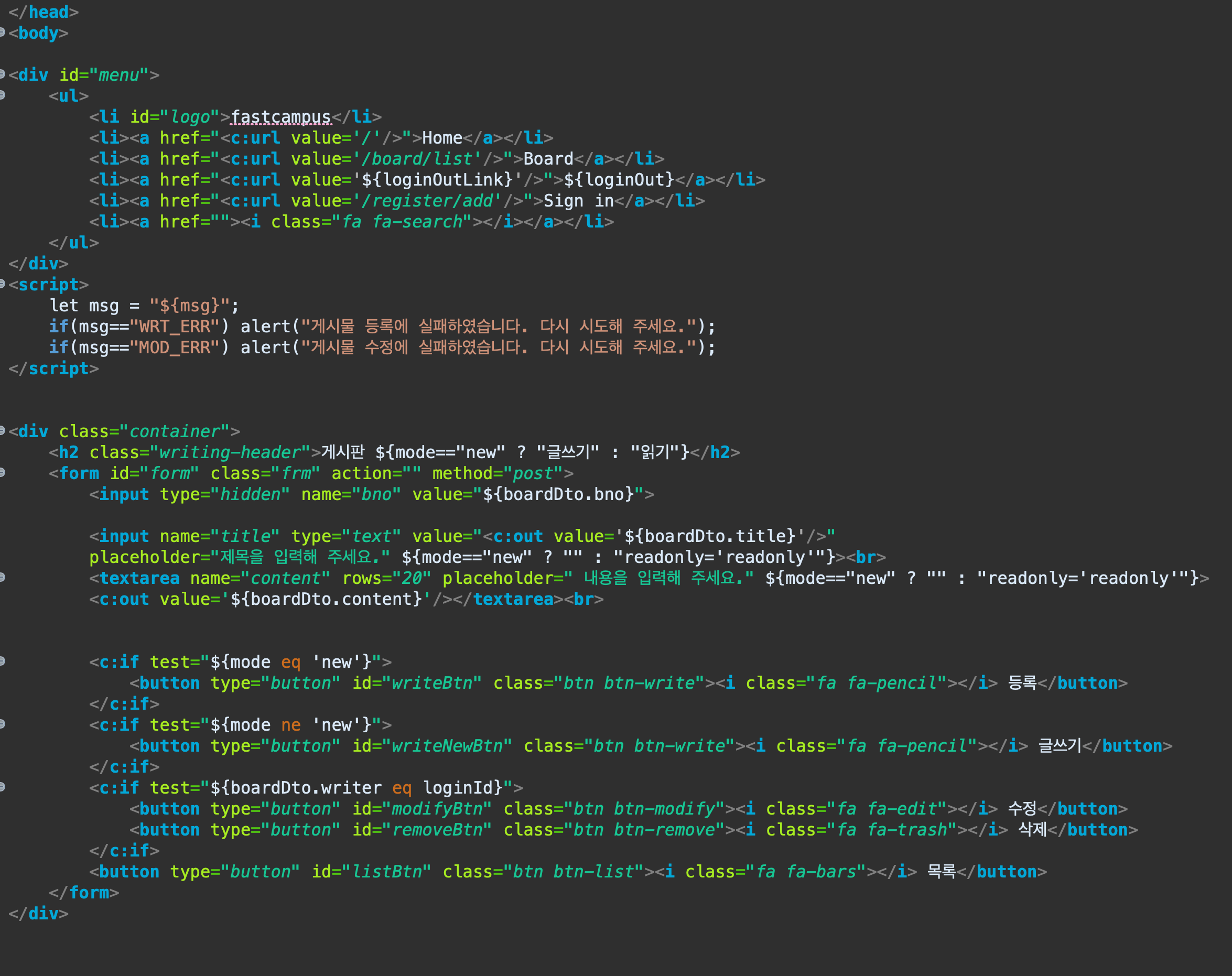Place cursor on the Home link text
The image size is (1232, 976).
[x=442, y=138]
